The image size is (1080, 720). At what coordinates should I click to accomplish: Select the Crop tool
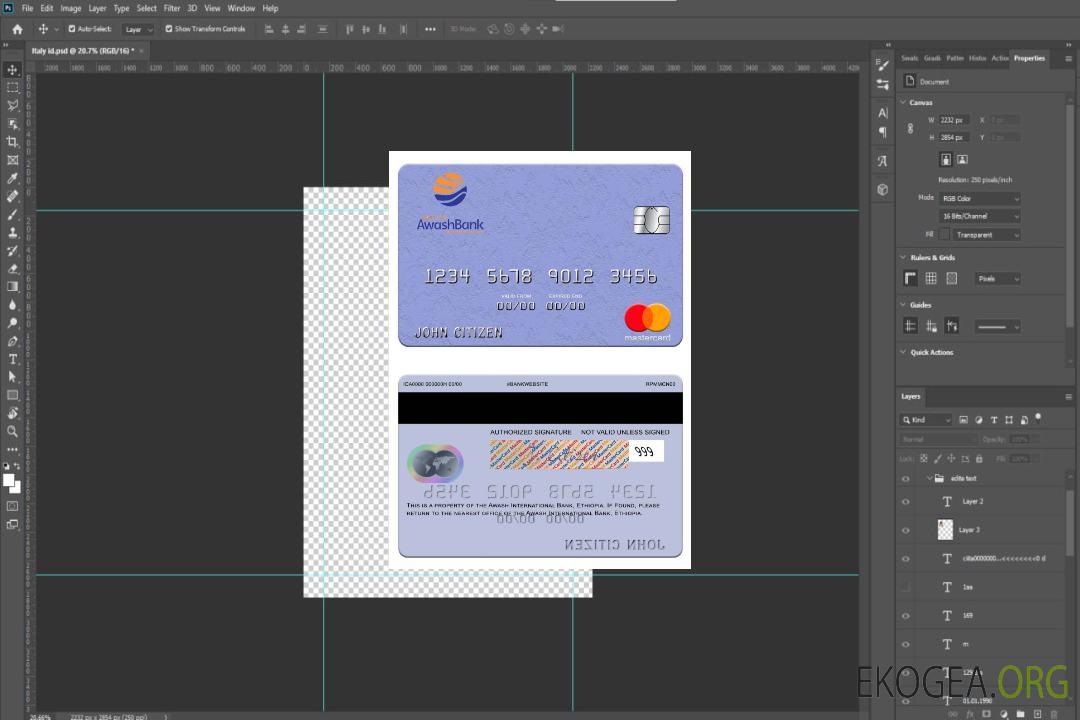13,142
